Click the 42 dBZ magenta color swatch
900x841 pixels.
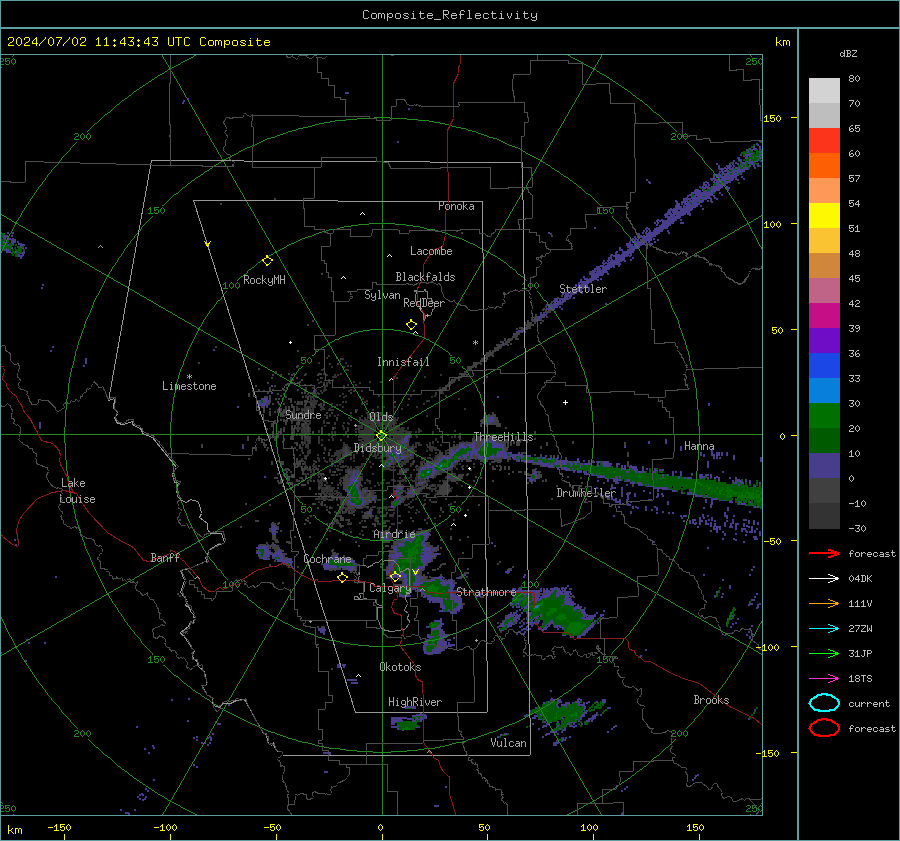coord(824,315)
